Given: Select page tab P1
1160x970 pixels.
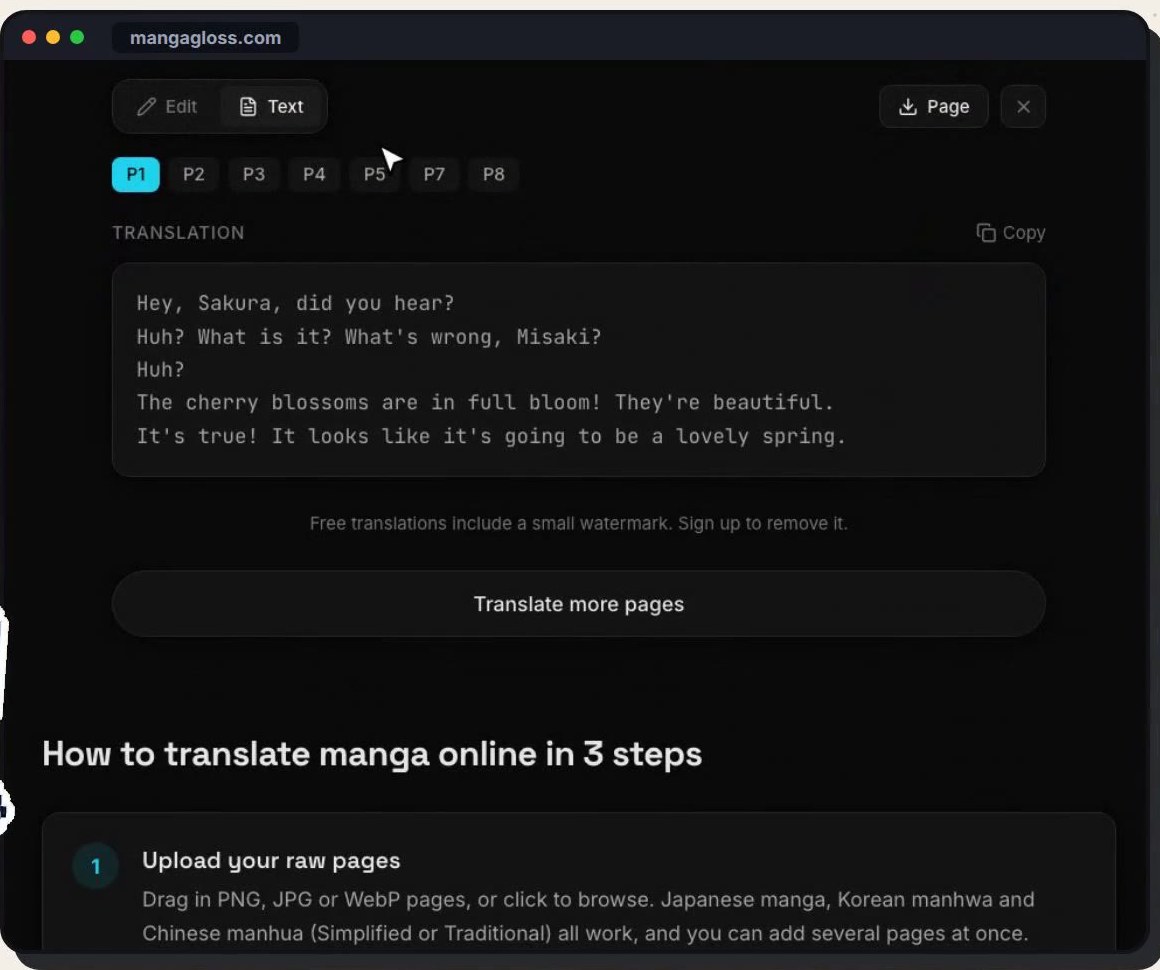Looking at the screenshot, I should pos(136,175).
